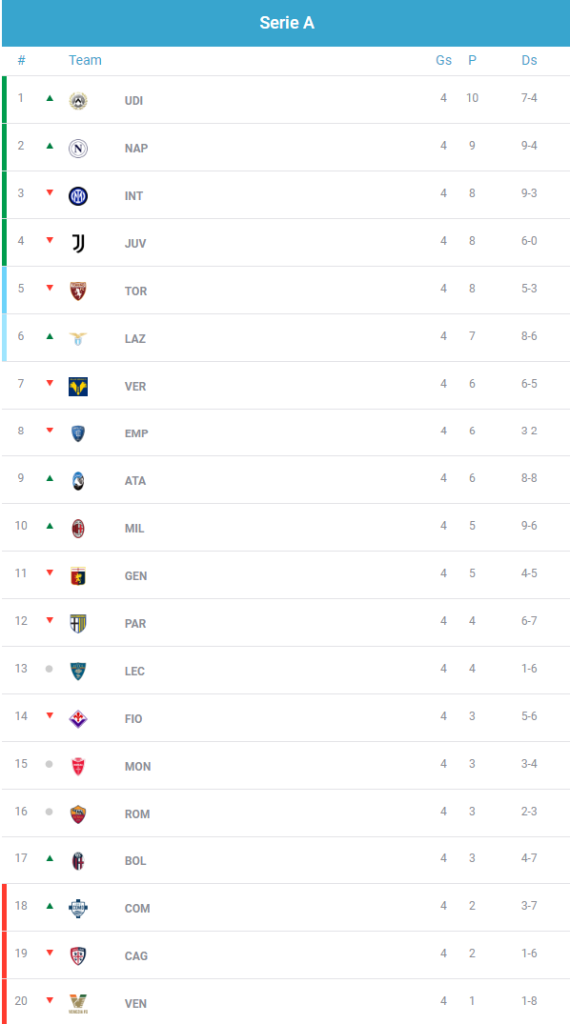Sort by the P points column header
This screenshot has height=1024, width=570.
(x=472, y=60)
